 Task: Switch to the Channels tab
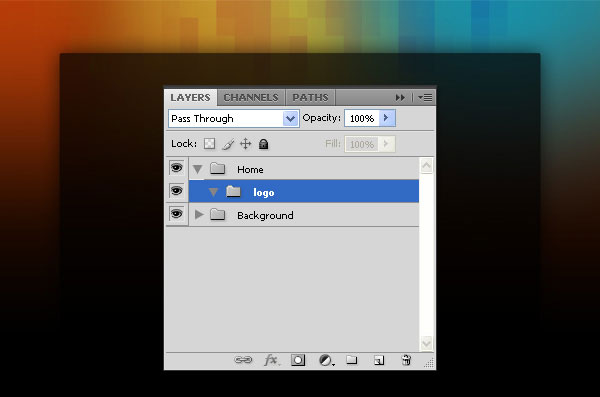(x=251, y=98)
